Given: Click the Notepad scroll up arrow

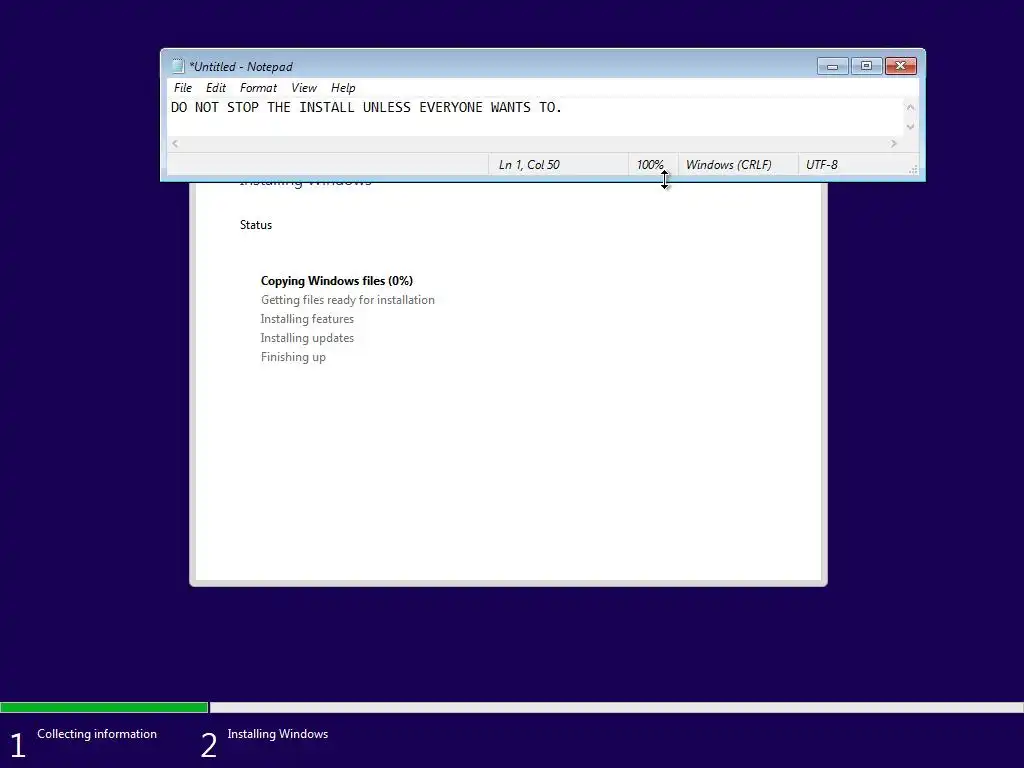Looking at the screenshot, I should coord(910,107).
